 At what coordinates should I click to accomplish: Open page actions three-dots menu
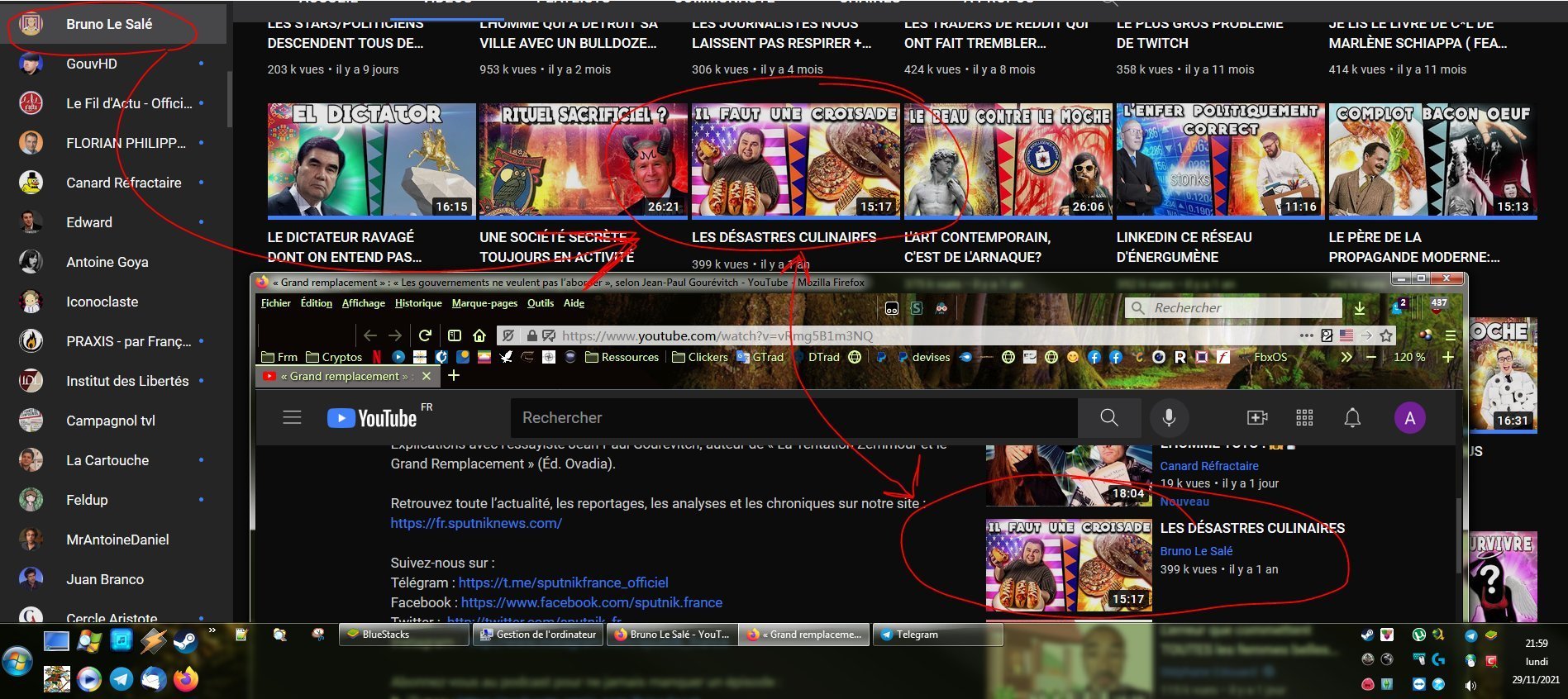(x=1306, y=335)
